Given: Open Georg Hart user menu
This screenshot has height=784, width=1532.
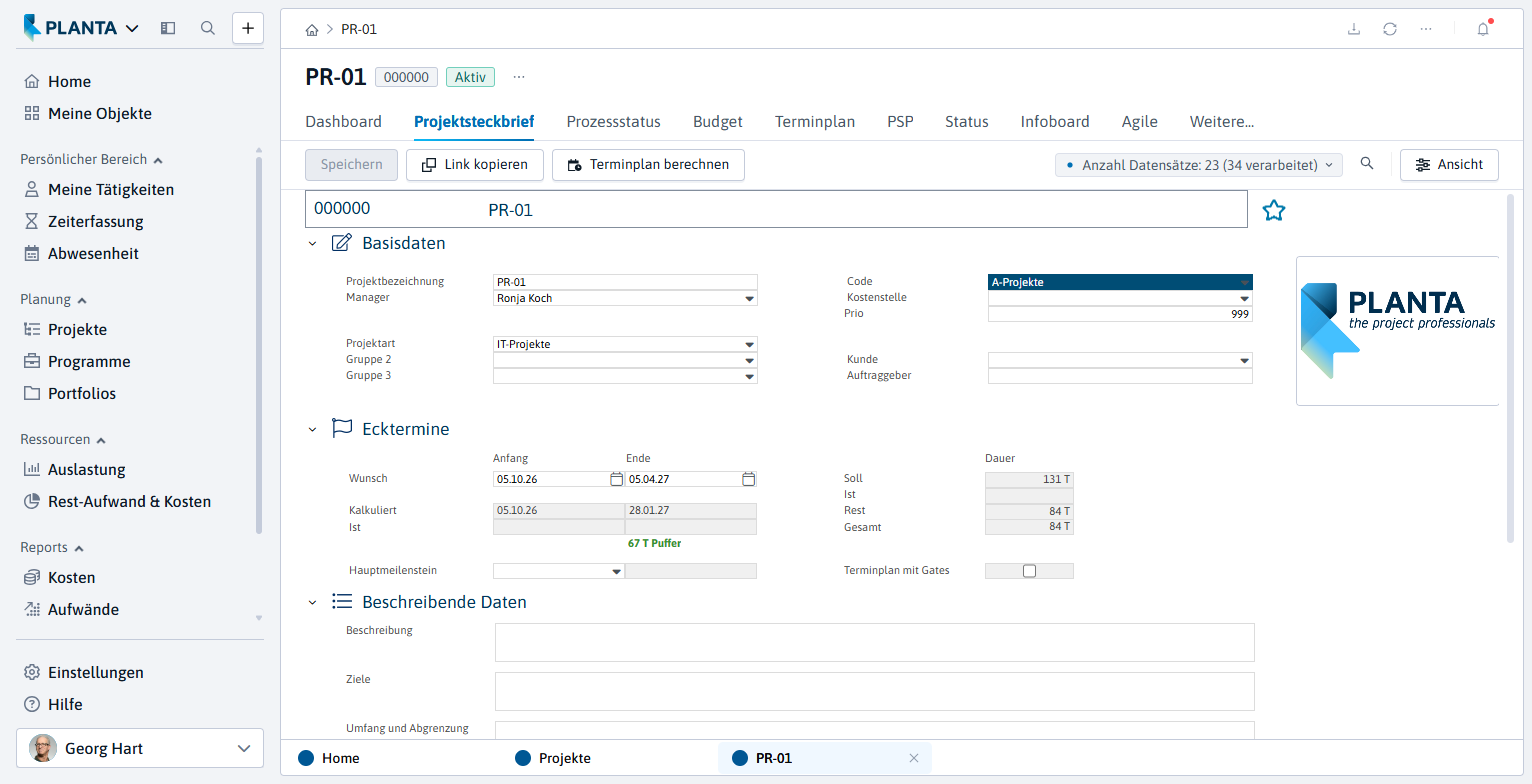Looking at the screenshot, I should coord(140,748).
